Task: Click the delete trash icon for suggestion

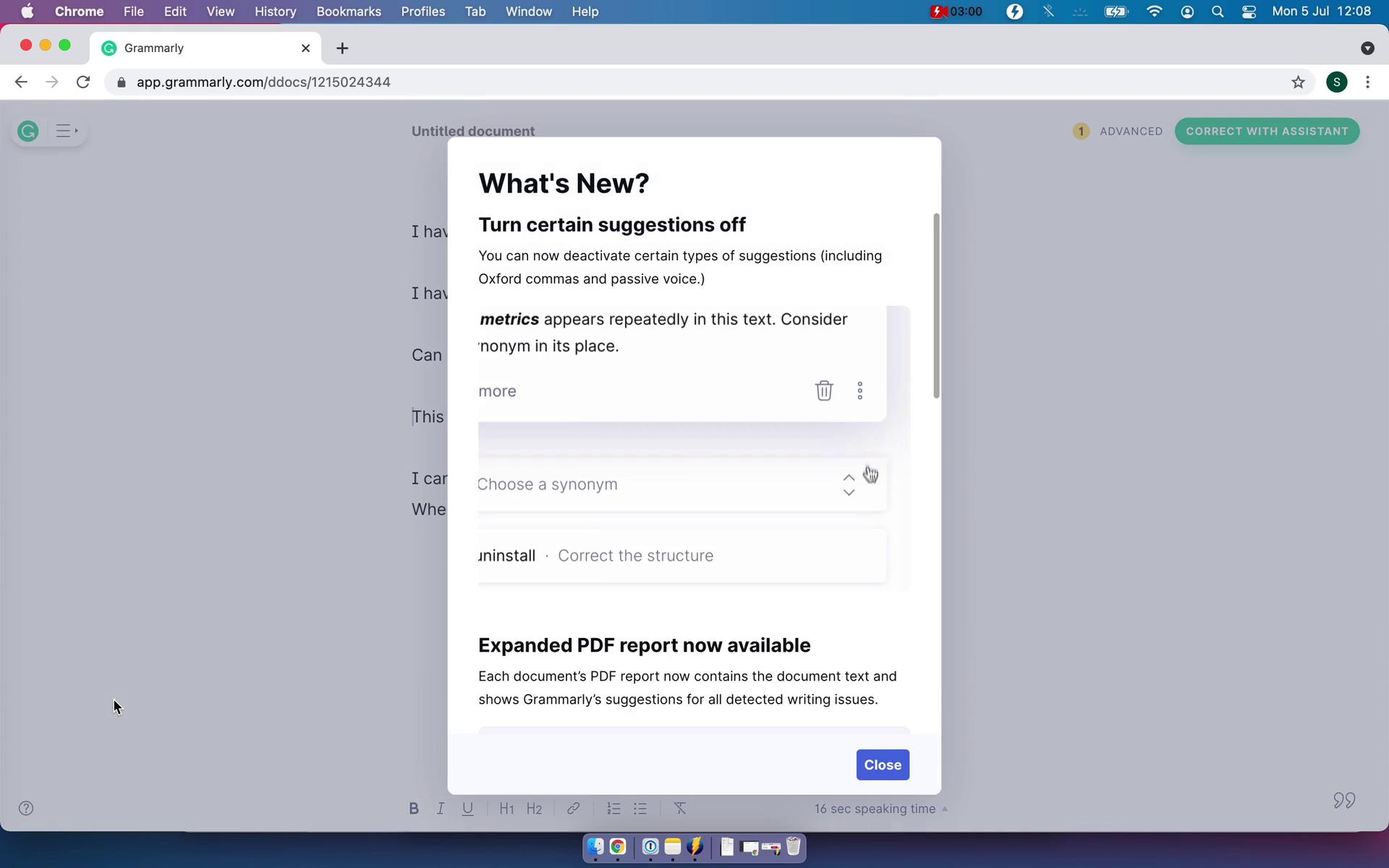Action: tap(824, 390)
